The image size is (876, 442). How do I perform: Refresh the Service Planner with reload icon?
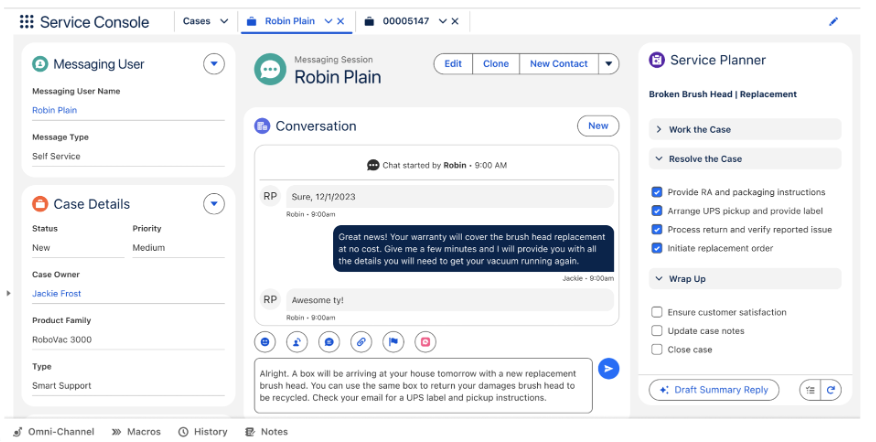point(831,390)
